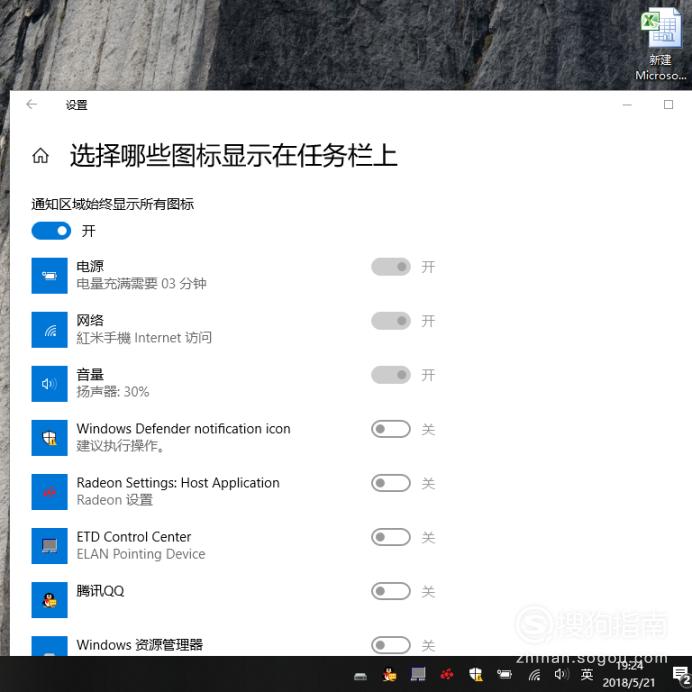This screenshot has height=692, width=692.
Task: Click the 腾讯QQ label text
Action: point(100,591)
